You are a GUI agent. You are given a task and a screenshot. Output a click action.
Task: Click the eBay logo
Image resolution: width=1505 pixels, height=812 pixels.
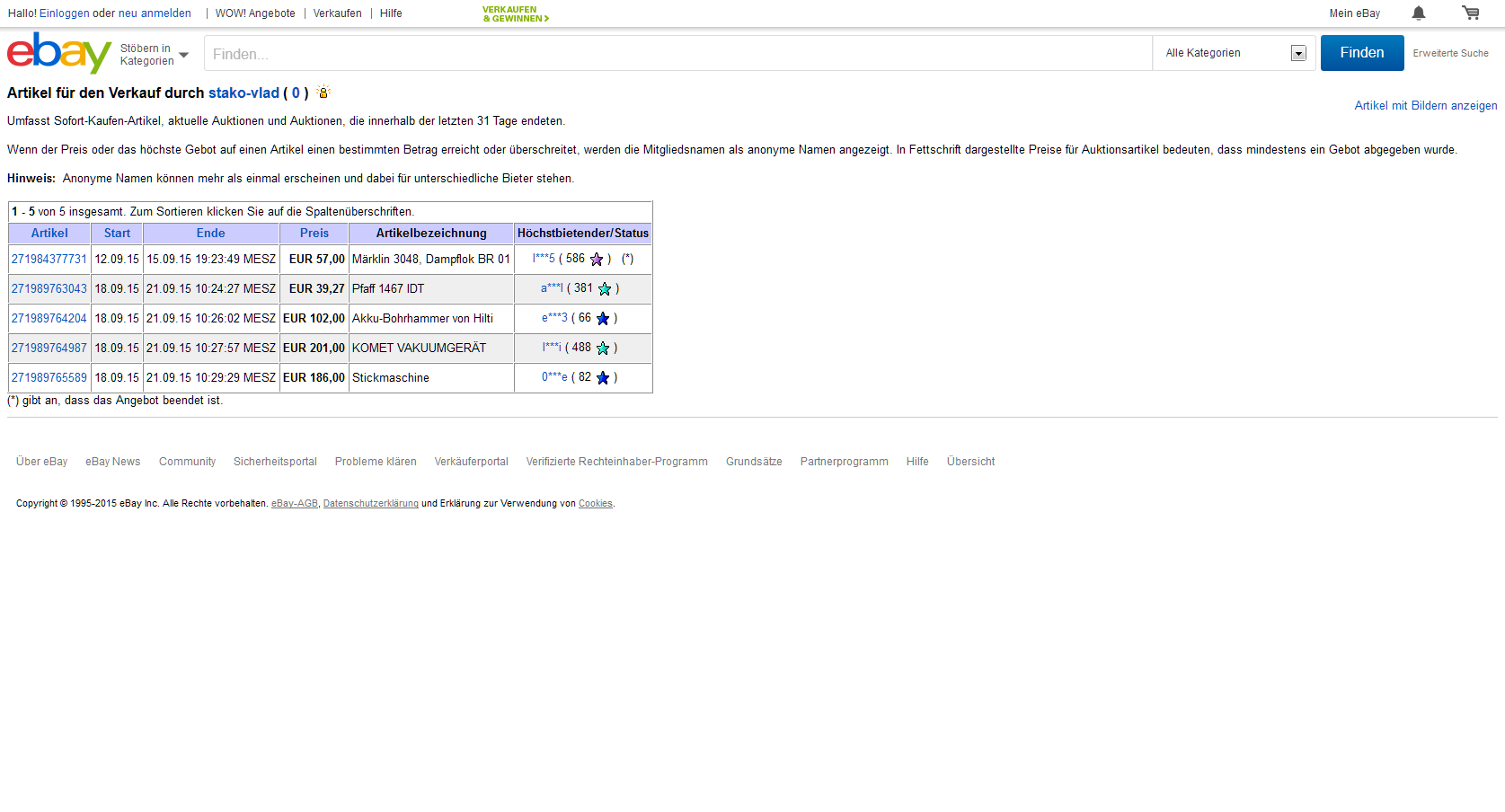(x=58, y=53)
